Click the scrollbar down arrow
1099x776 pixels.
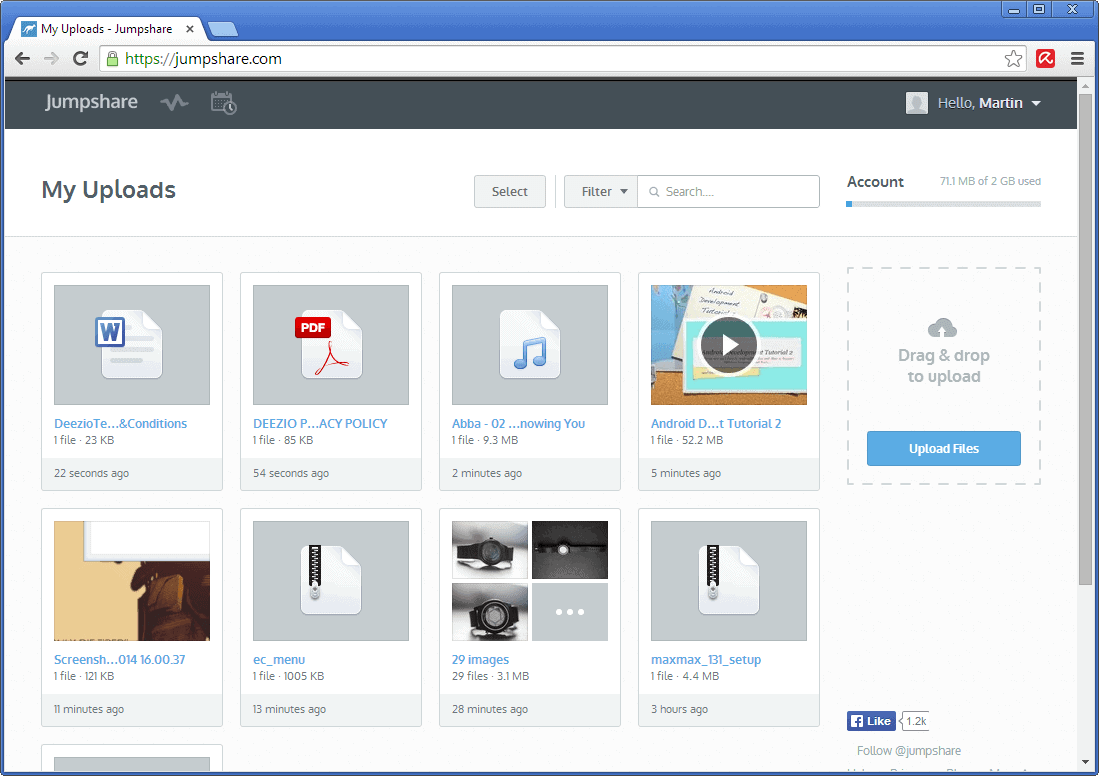(1085, 762)
